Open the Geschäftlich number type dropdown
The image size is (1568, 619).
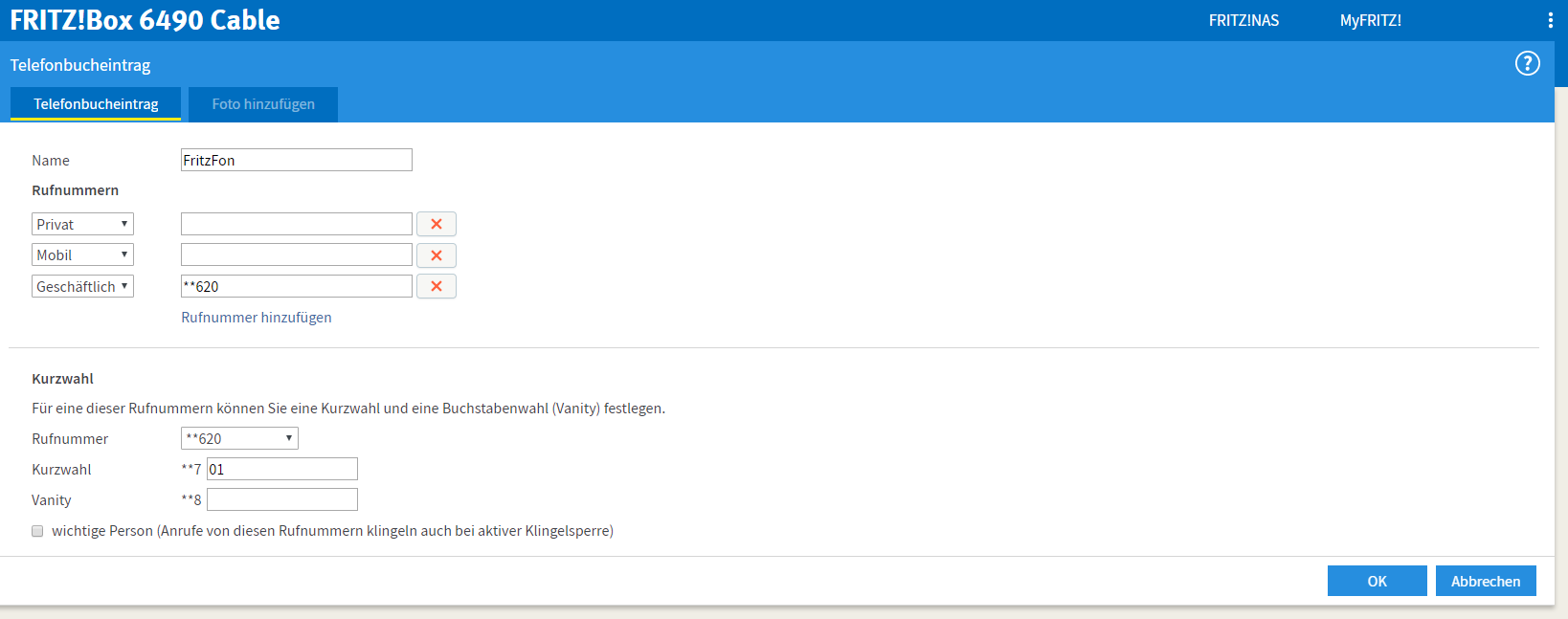82,286
